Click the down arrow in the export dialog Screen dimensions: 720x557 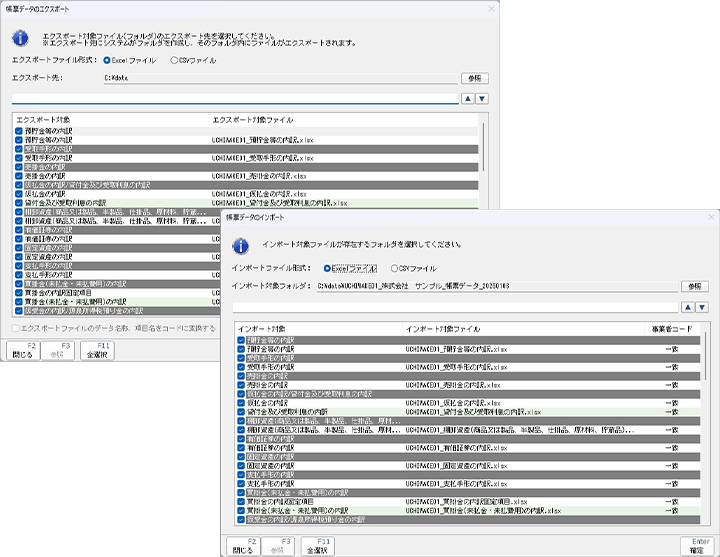point(482,98)
